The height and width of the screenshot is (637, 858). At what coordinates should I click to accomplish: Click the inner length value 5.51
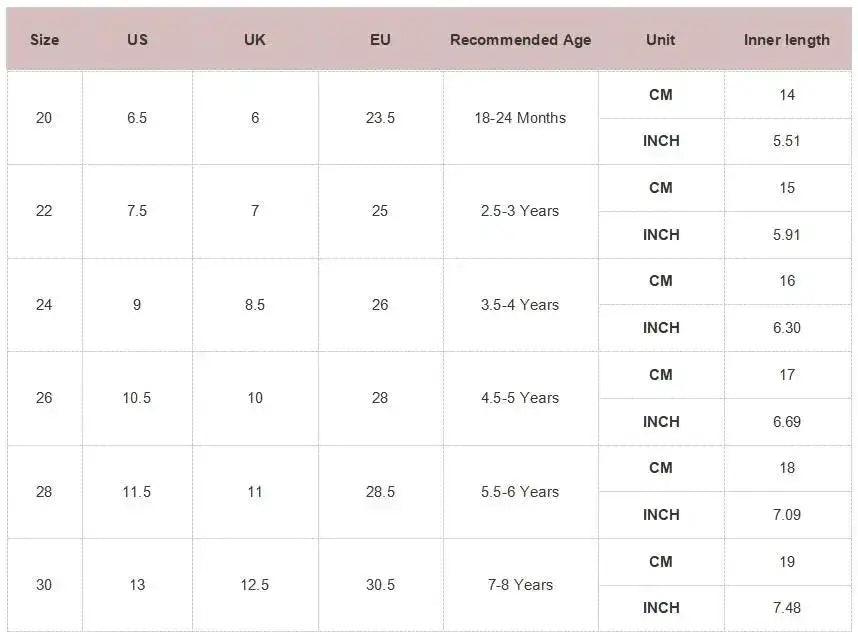(787, 141)
